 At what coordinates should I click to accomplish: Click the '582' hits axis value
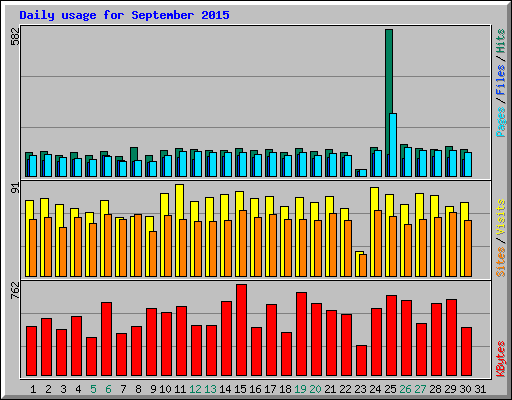(16, 36)
